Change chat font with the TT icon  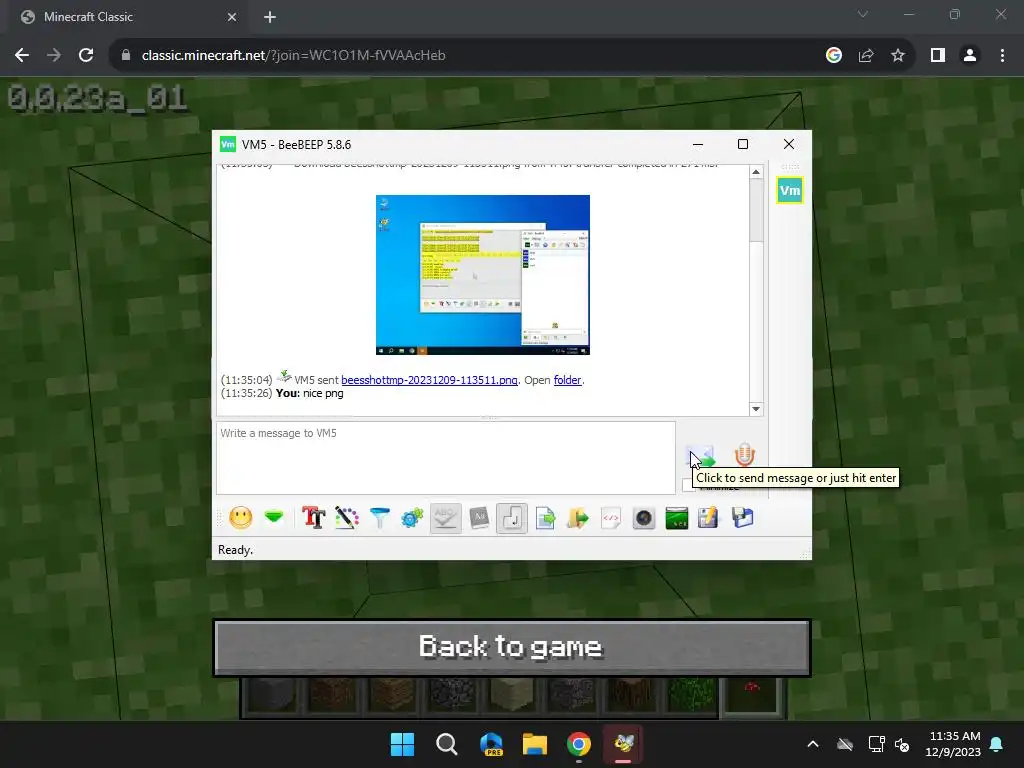313,518
